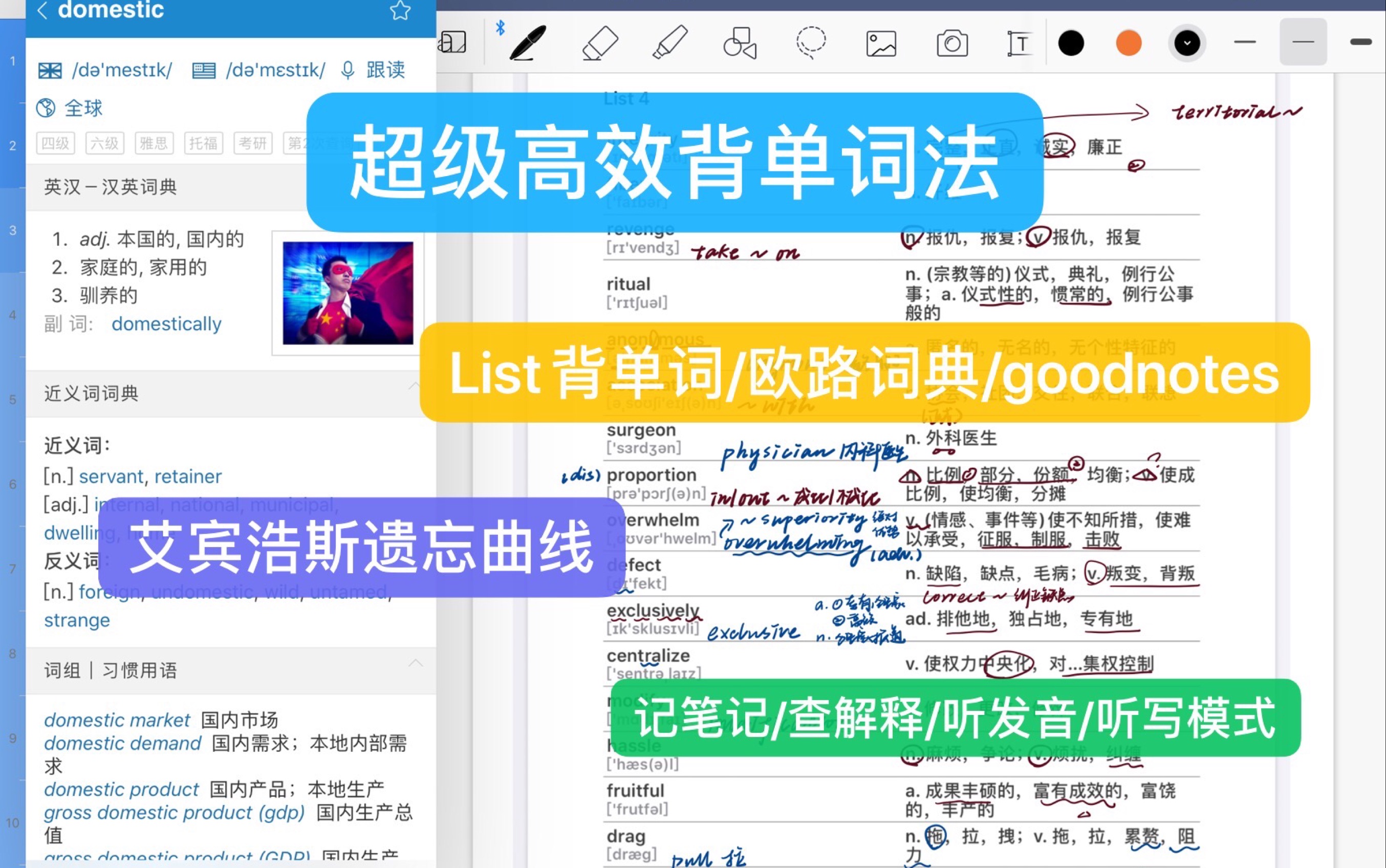Select the pen tool in GoodNotes toolbar
1386x868 pixels.
pos(528,42)
